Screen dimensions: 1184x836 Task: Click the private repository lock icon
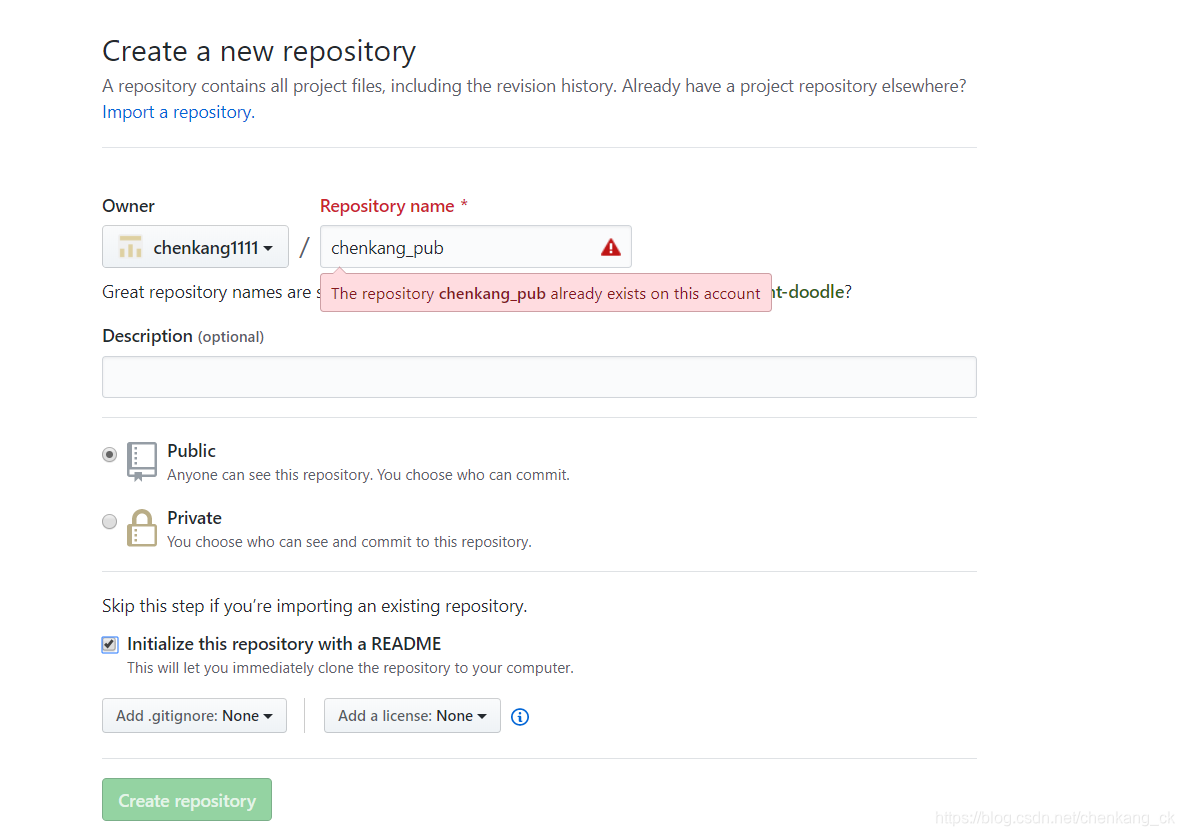tap(141, 528)
